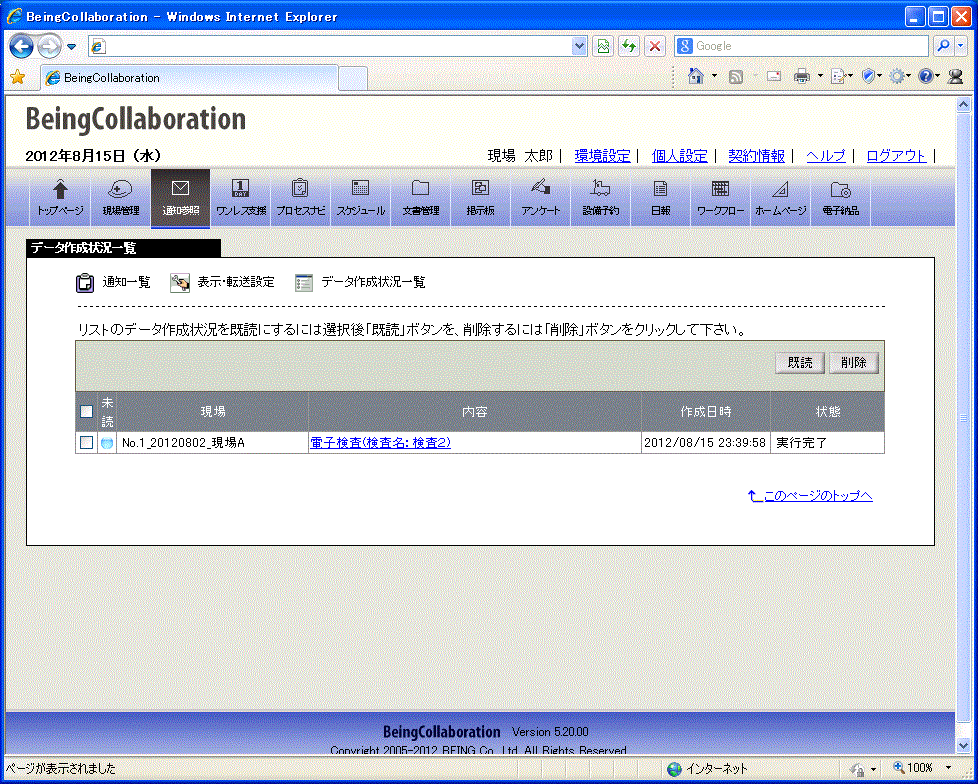Refresh the page with the green arrows icon
The image size is (978, 784).
click(x=629, y=46)
